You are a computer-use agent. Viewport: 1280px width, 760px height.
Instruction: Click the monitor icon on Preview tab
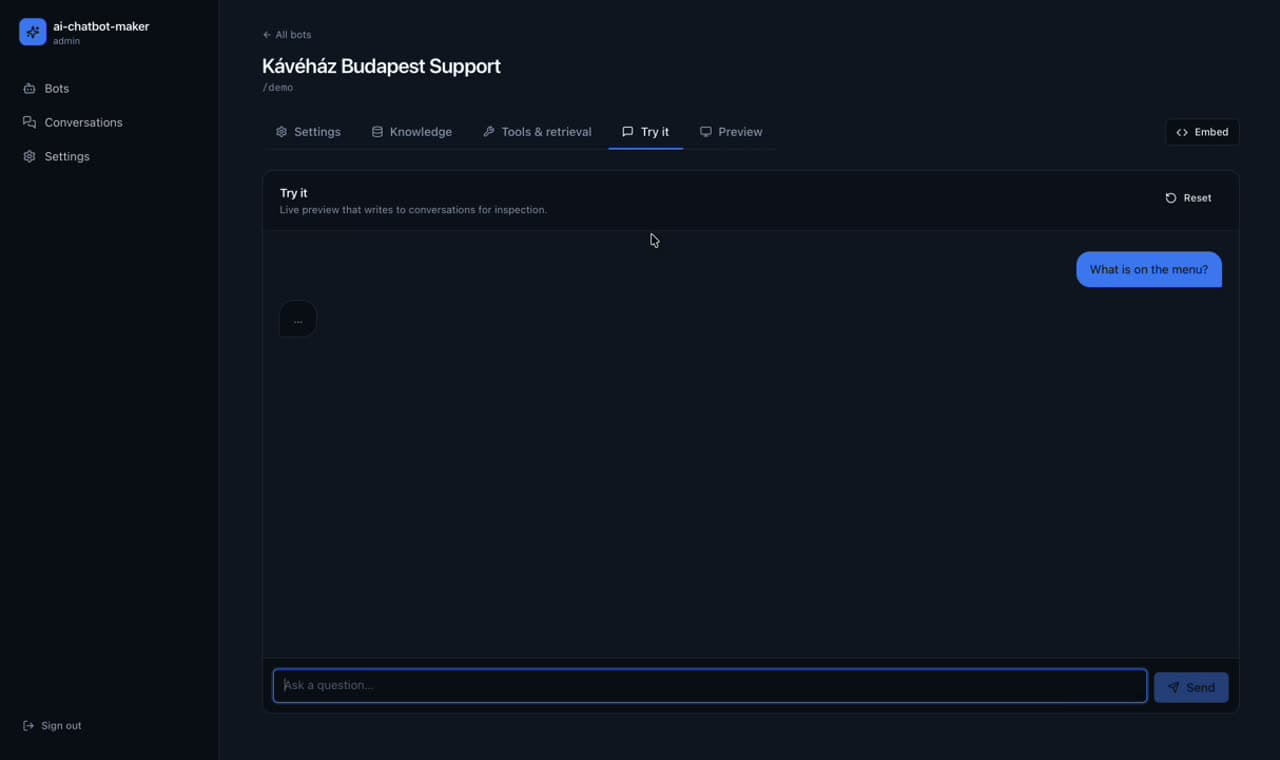click(x=706, y=132)
